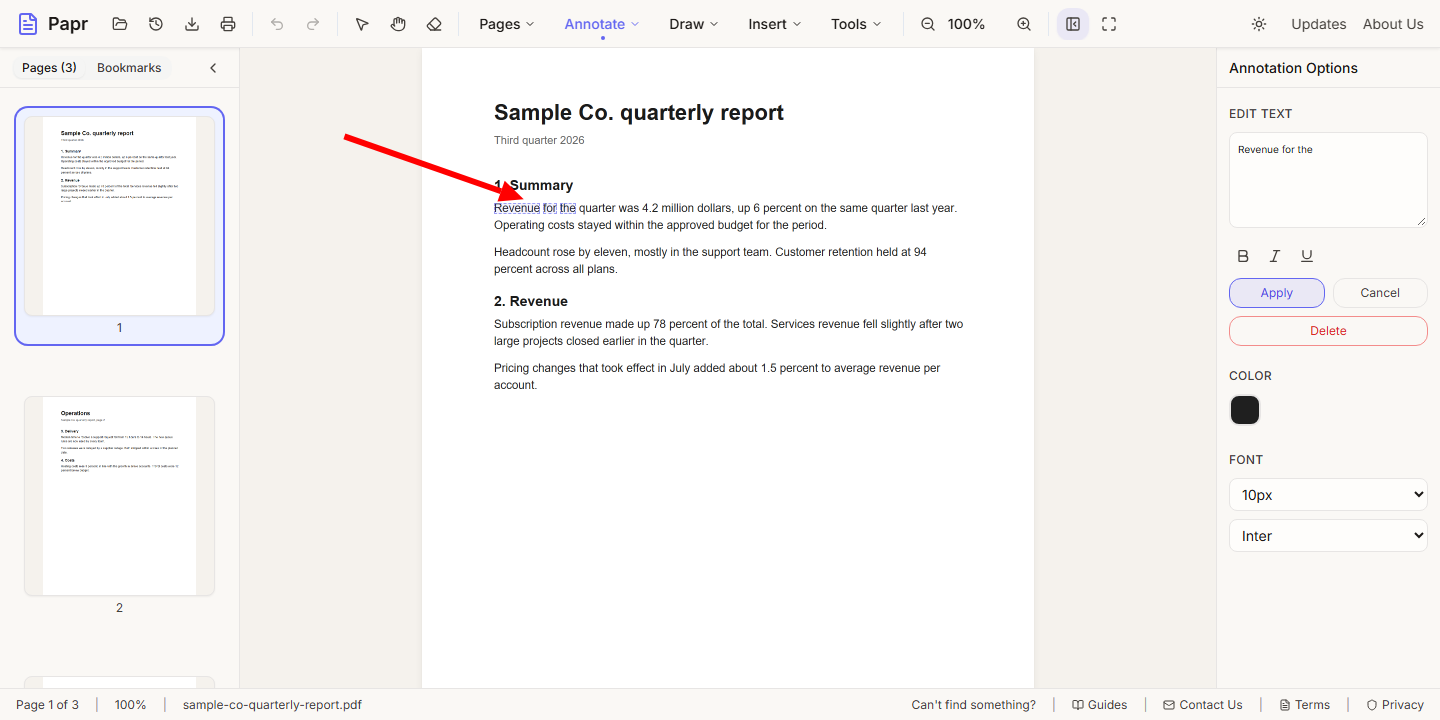
Task: Open the Draw dropdown menu
Action: [694, 24]
